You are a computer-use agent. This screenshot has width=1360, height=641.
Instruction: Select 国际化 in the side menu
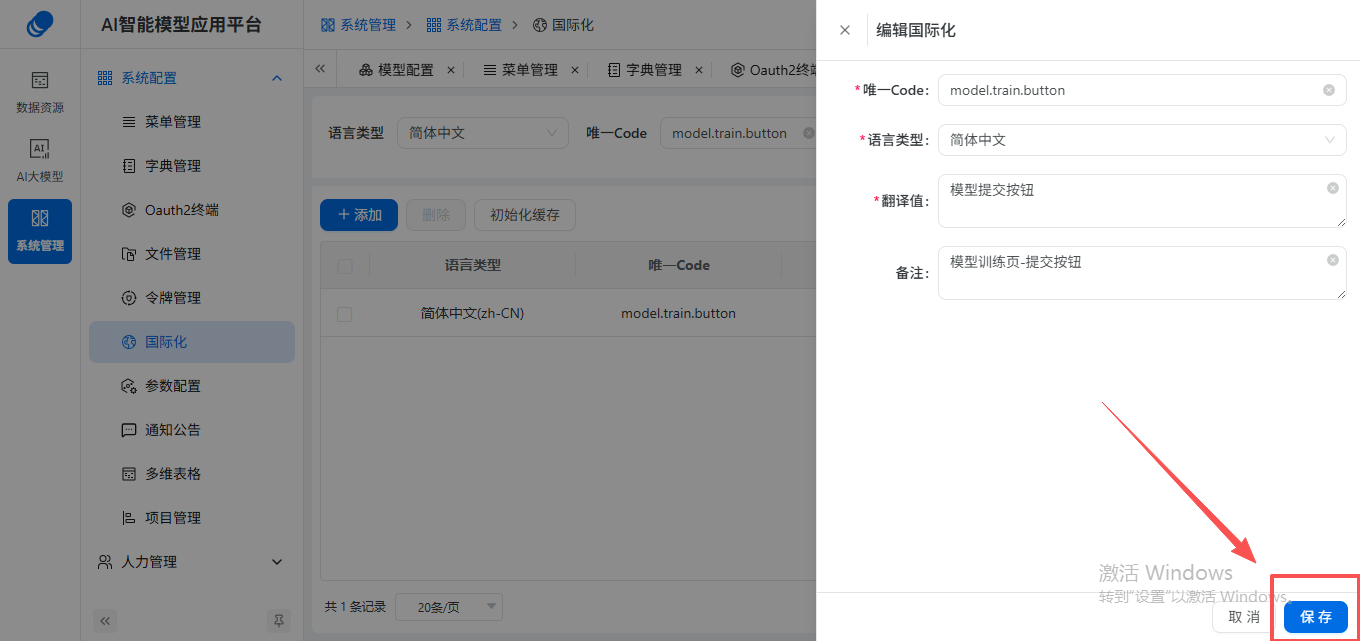click(192, 342)
